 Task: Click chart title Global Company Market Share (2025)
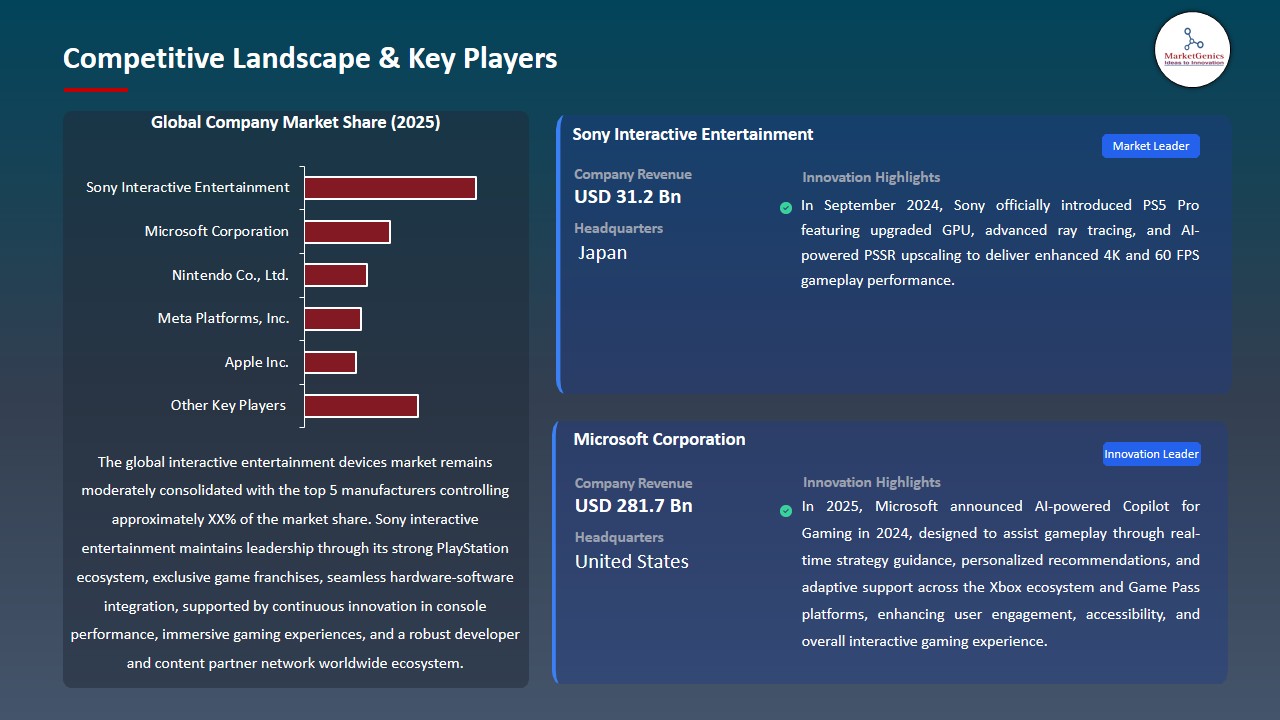296,122
